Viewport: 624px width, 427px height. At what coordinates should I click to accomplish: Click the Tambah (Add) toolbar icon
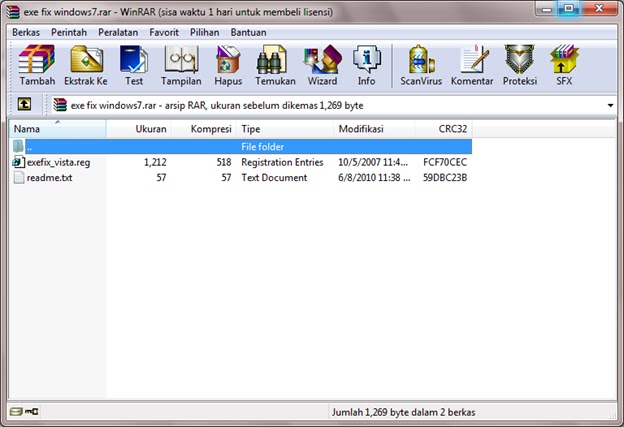(37, 60)
